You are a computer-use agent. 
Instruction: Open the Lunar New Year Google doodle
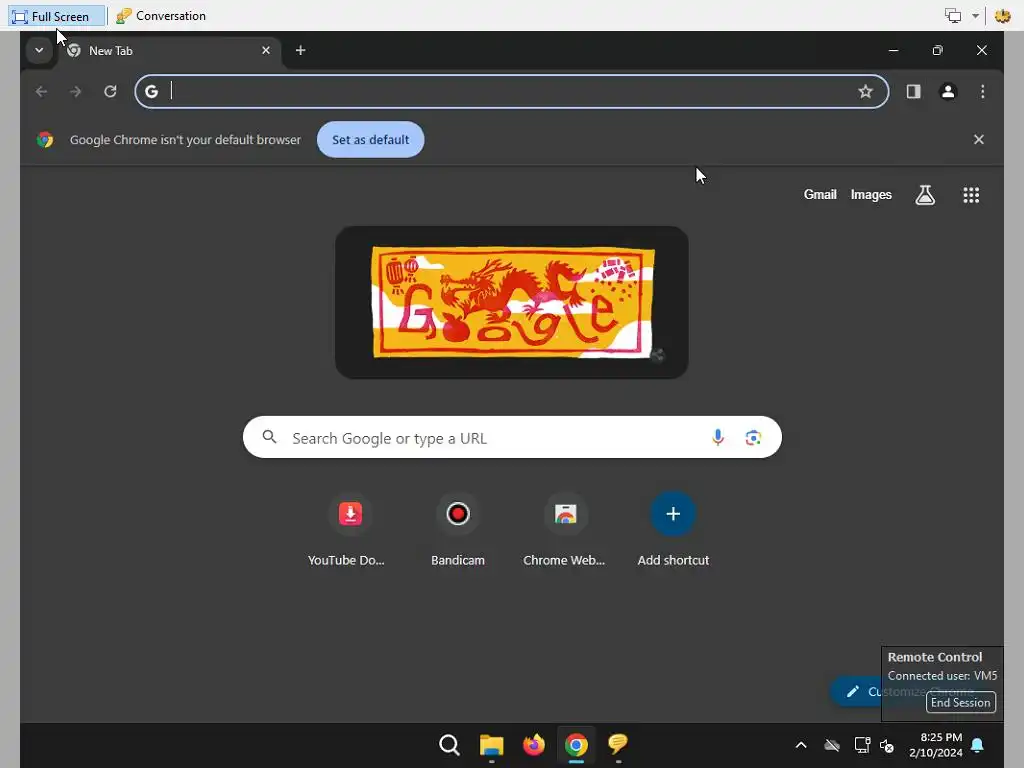click(513, 302)
